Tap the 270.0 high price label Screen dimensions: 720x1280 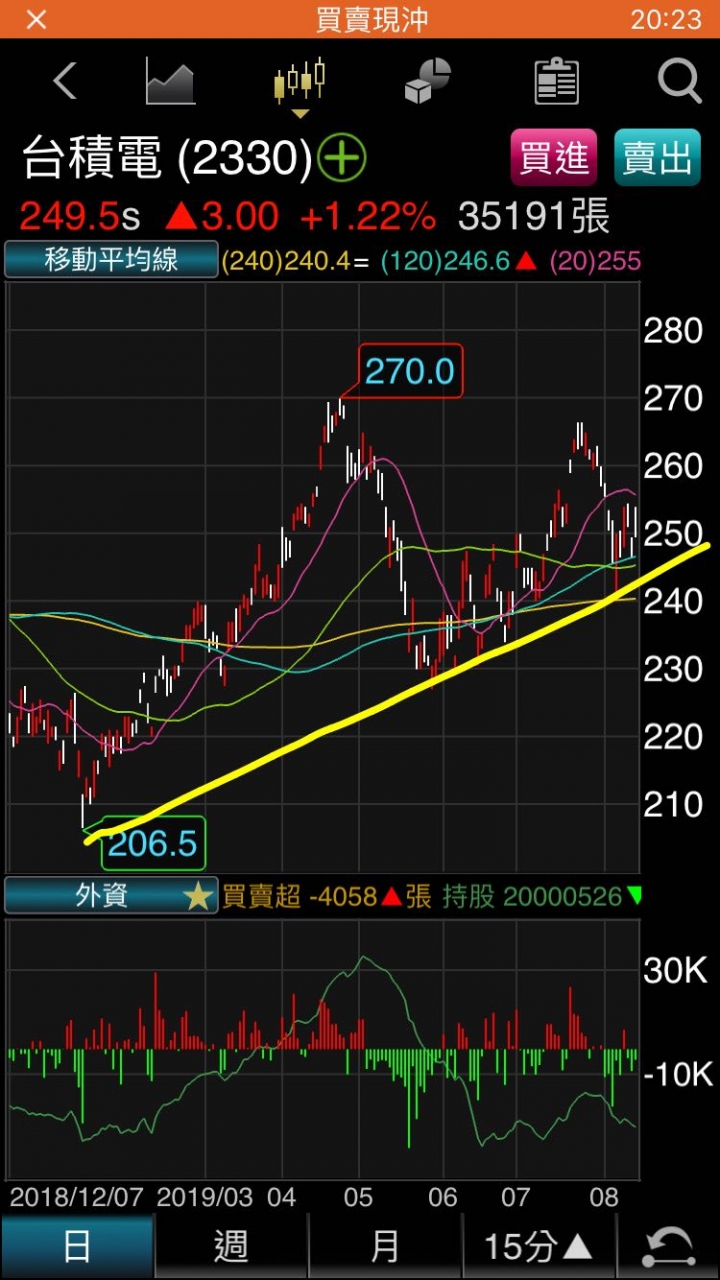point(409,372)
